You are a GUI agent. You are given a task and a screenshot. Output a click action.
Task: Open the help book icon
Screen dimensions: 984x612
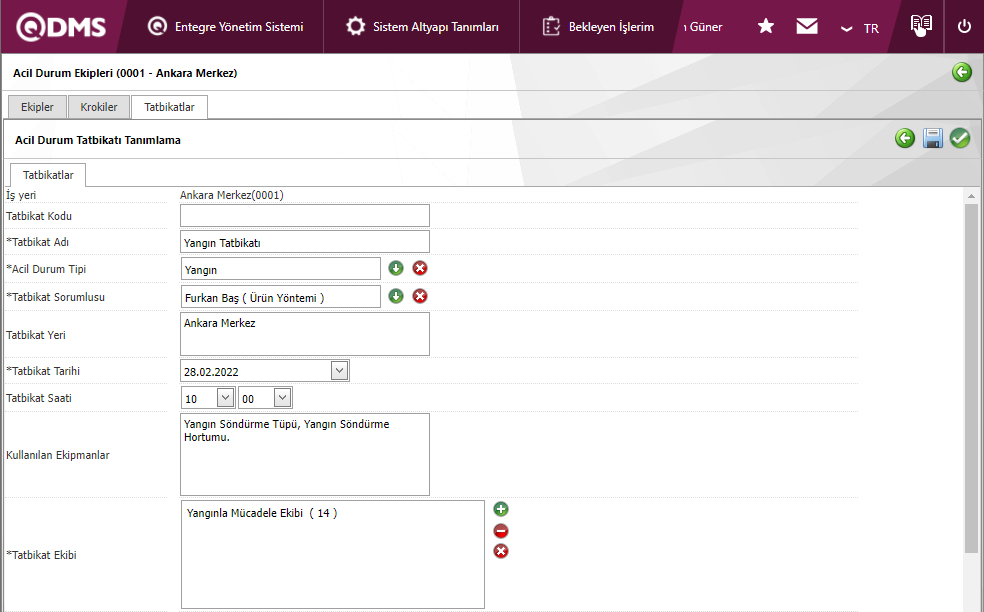click(921, 25)
